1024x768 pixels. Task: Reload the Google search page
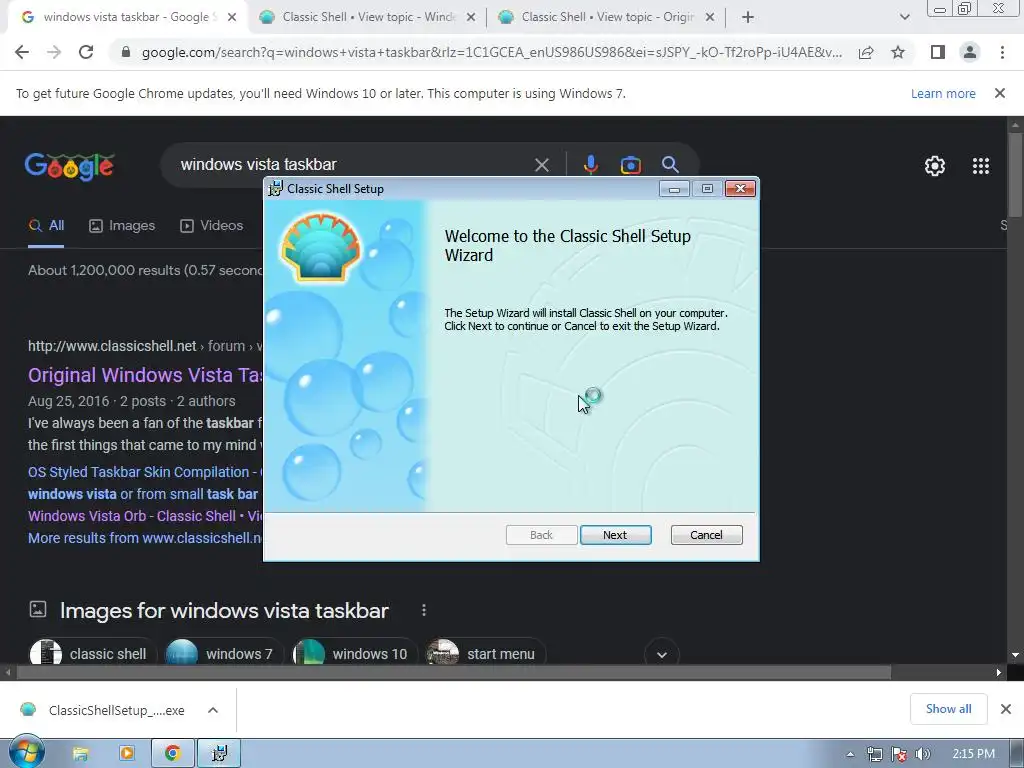pyautogui.click(x=86, y=52)
